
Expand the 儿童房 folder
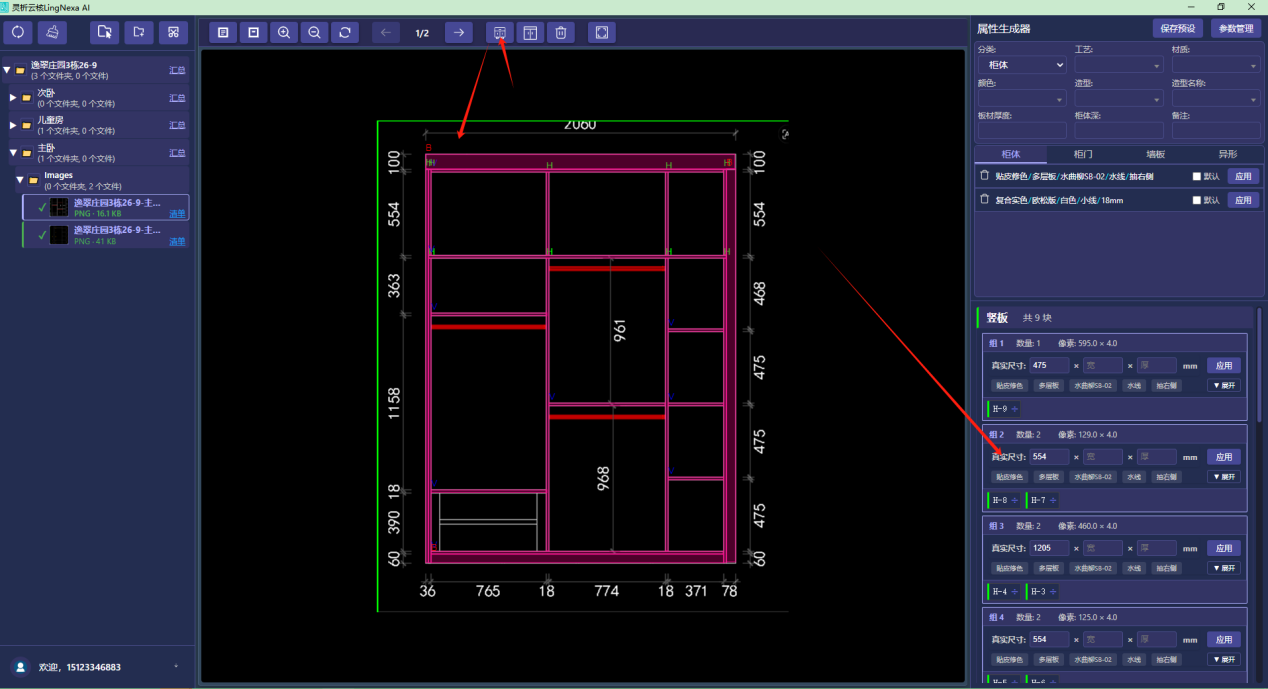click(14, 125)
